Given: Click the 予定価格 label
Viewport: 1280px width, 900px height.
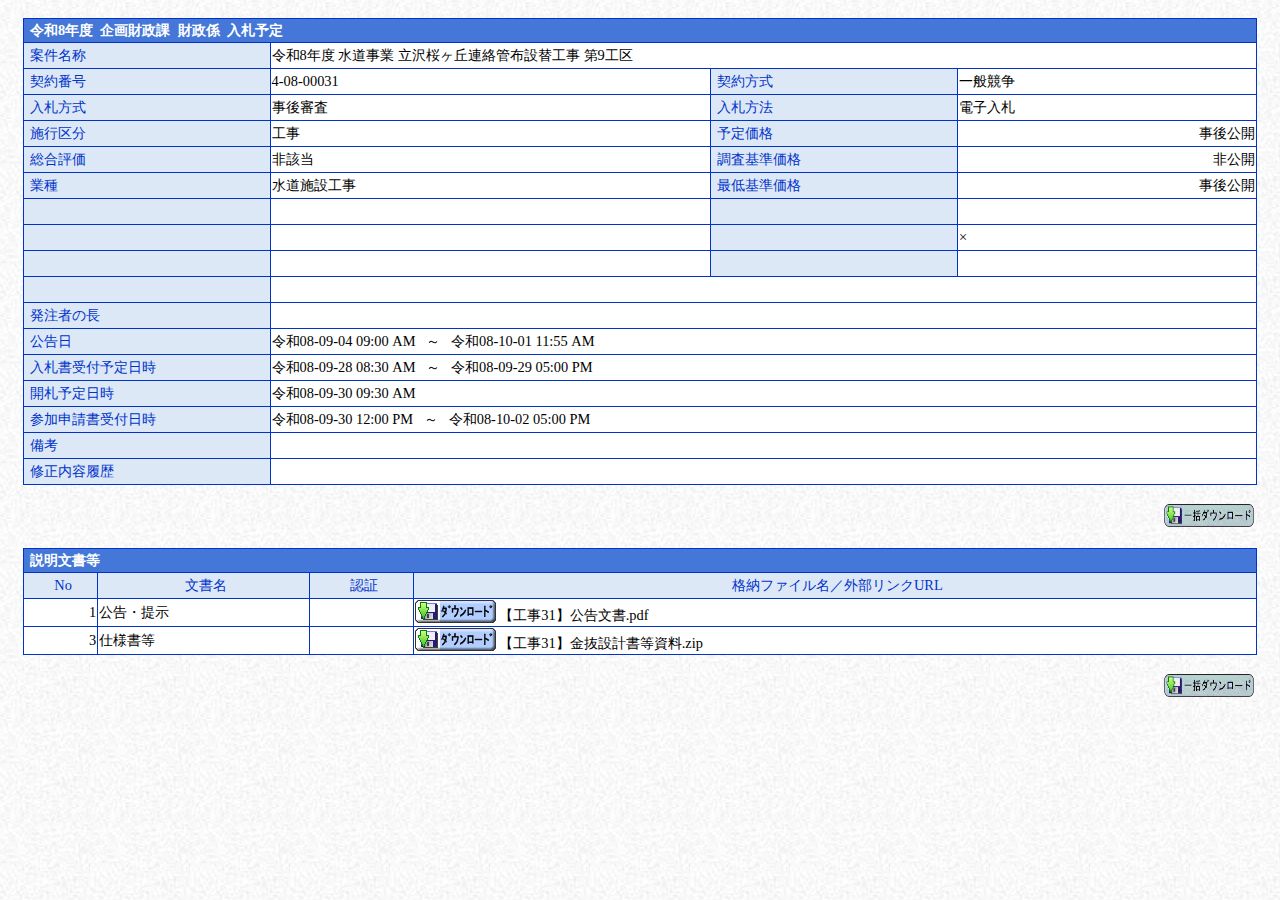Looking at the screenshot, I should point(745,134).
